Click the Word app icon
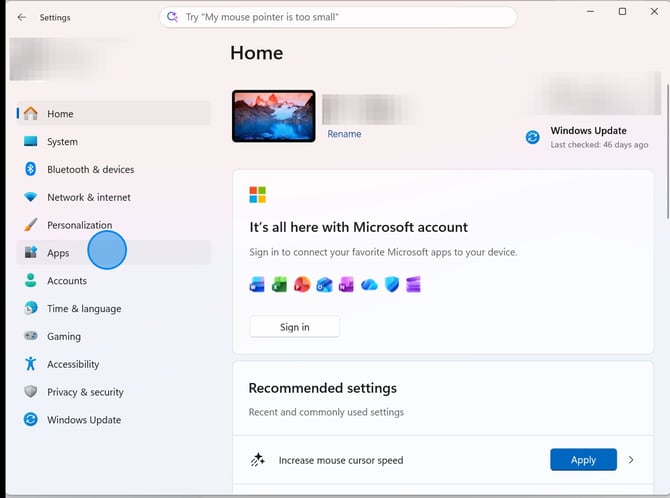 [x=257, y=284]
